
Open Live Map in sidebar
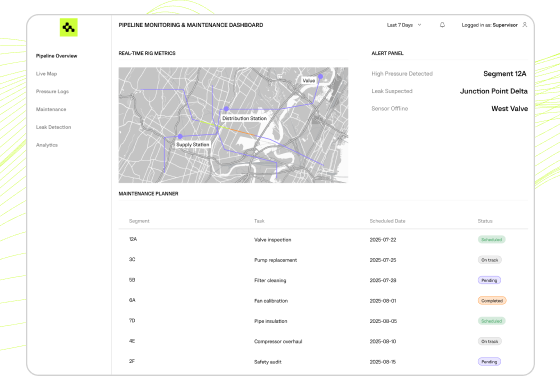[x=46, y=74]
